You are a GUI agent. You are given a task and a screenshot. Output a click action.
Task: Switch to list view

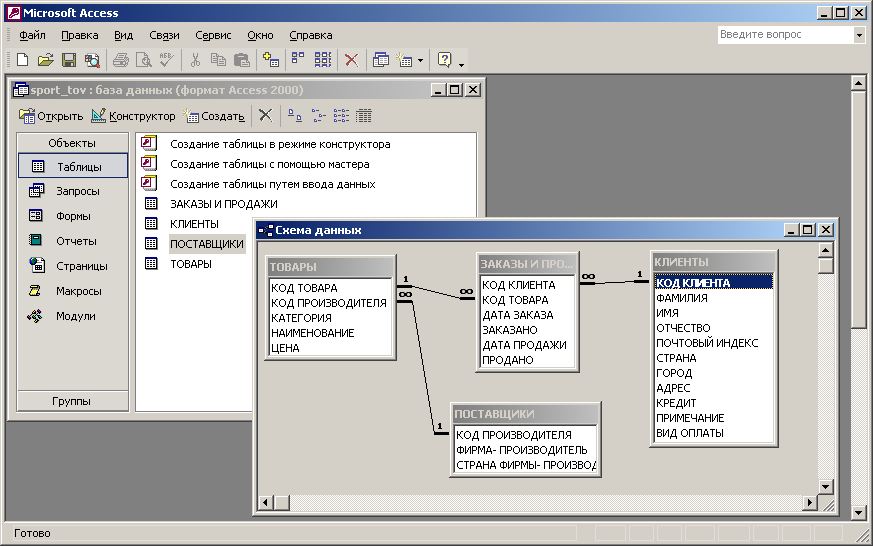click(341, 115)
